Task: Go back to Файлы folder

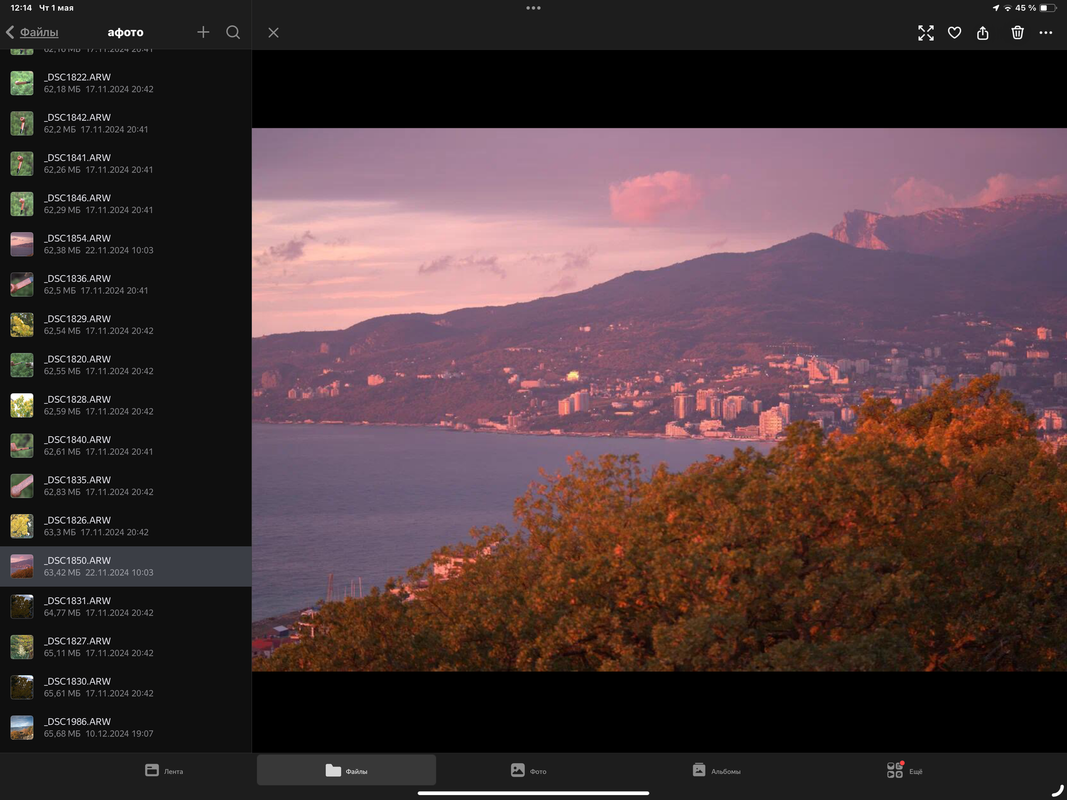Action: [x=32, y=32]
